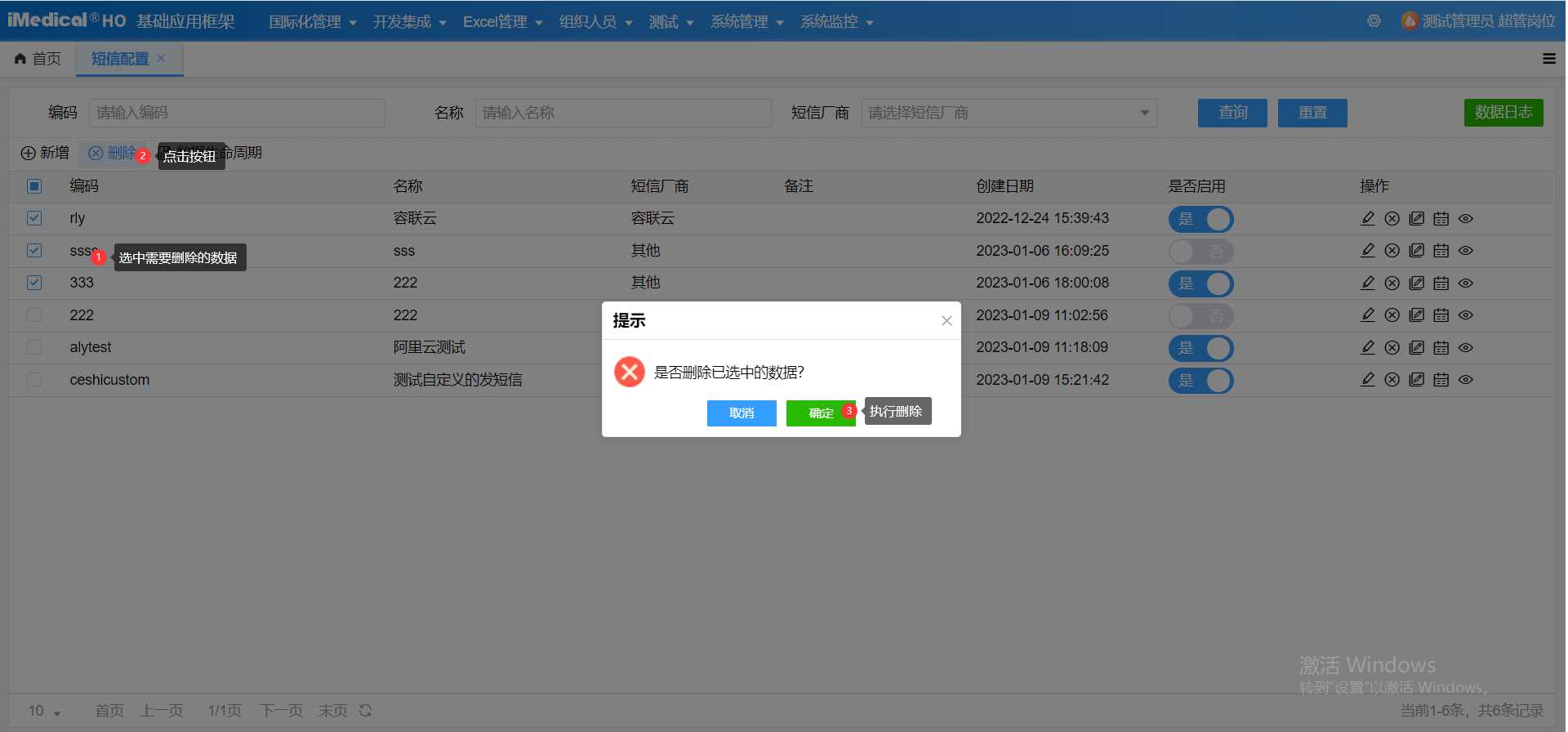The width and height of the screenshot is (1568, 732).
Task: Open the 国际化管理 menu
Action: (x=313, y=22)
